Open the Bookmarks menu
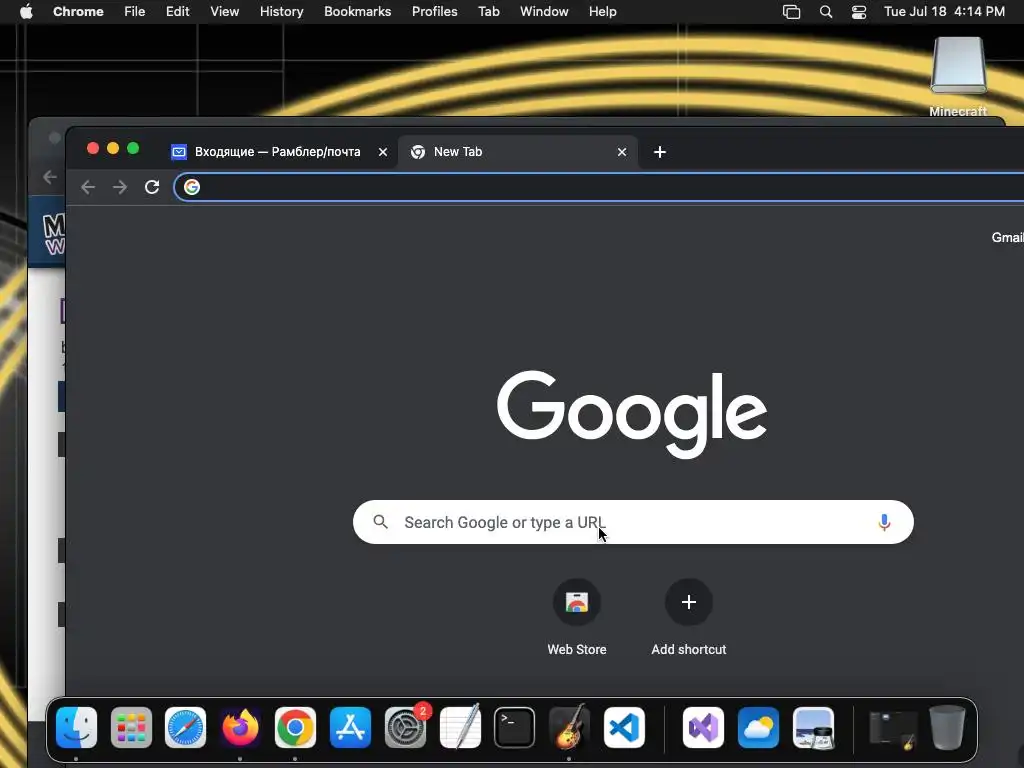This screenshot has height=768, width=1024. tap(357, 12)
